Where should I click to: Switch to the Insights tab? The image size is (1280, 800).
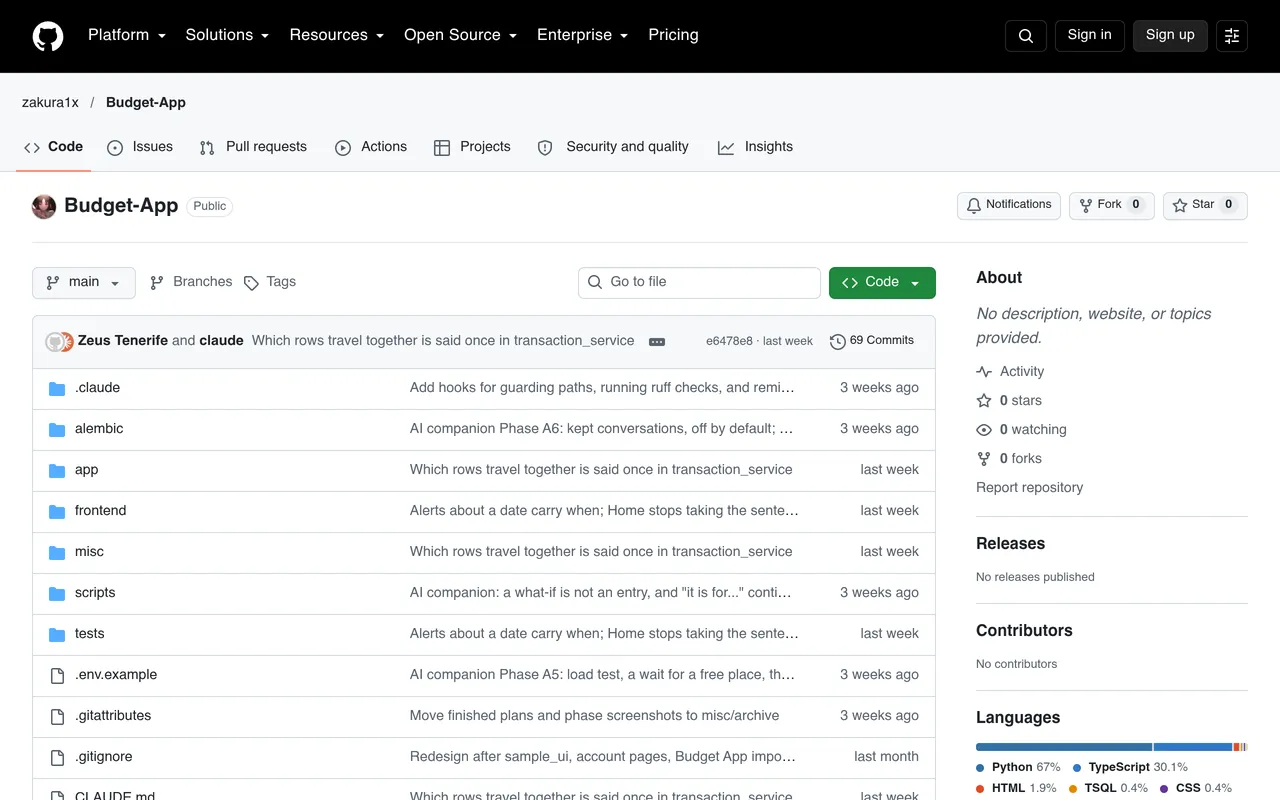[x=755, y=147]
